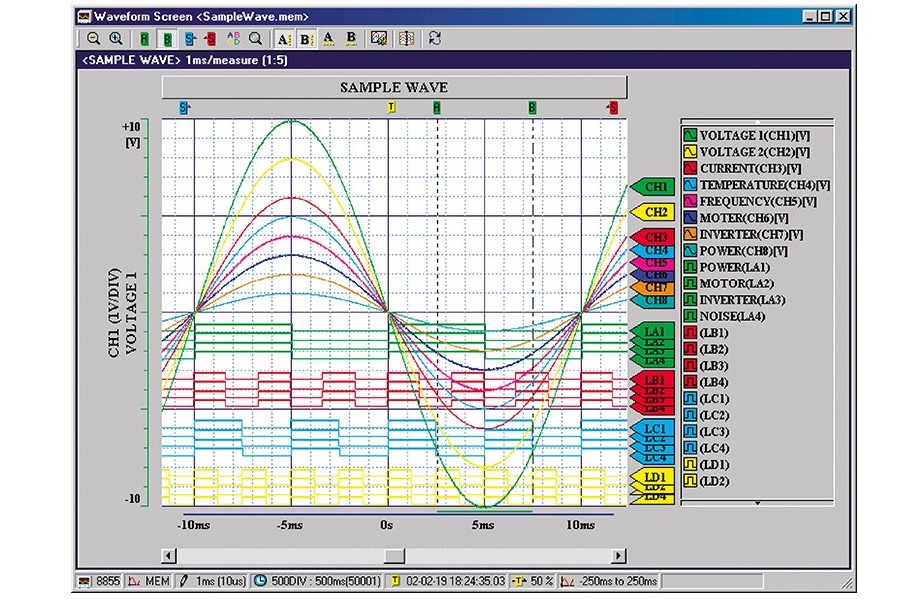Screen dimensions: 900x600
Task: Click the POWER(CH8) legend icon
Action: pyautogui.click(x=690, y=250)
